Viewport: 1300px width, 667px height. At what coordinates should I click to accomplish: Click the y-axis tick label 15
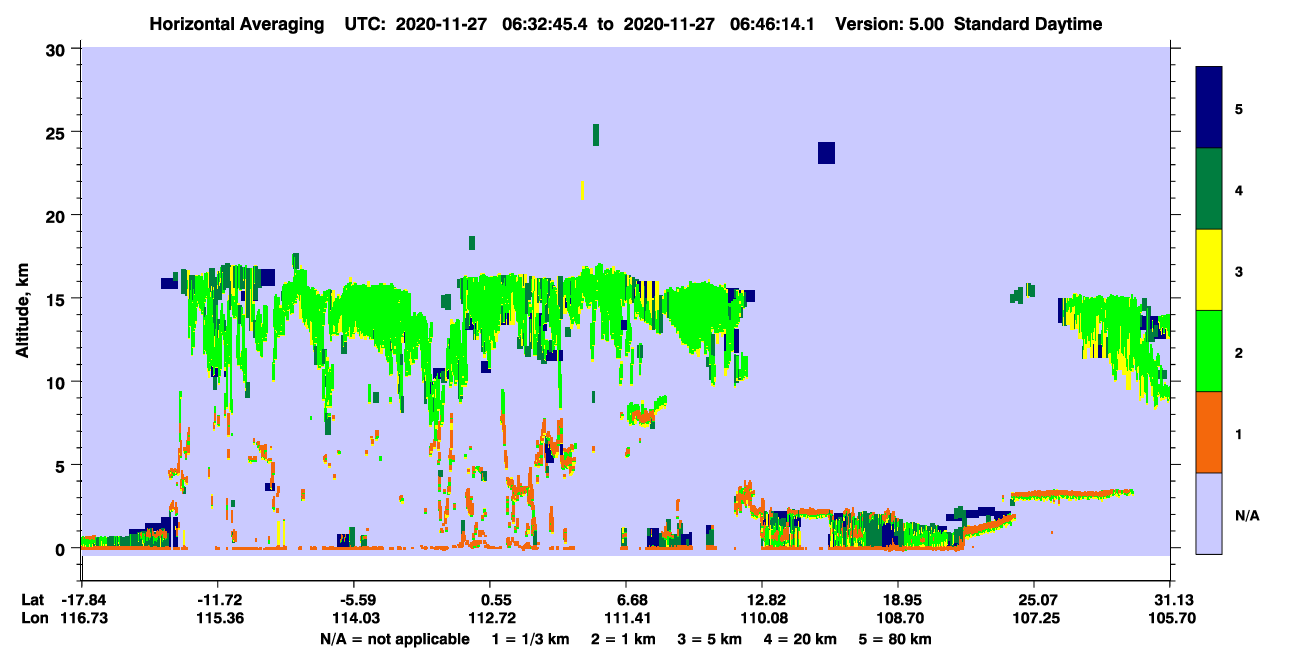(58, 299)
